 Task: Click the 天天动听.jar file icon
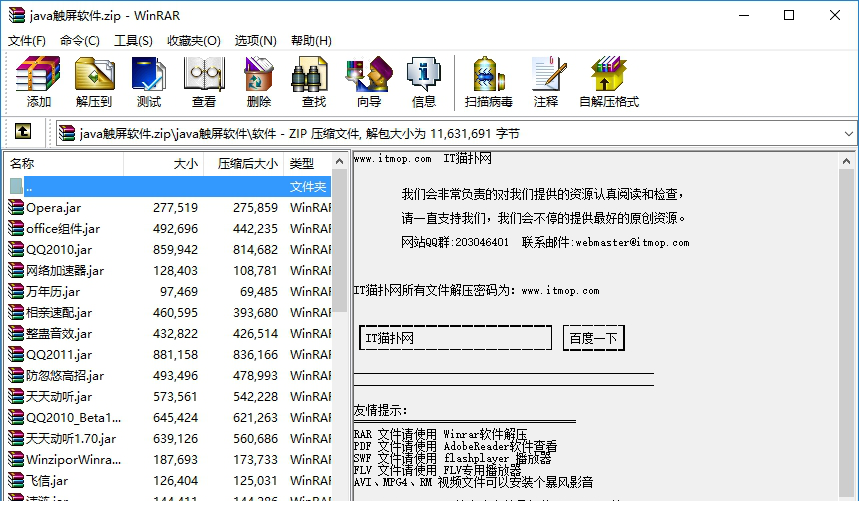[x=16, y=396]
